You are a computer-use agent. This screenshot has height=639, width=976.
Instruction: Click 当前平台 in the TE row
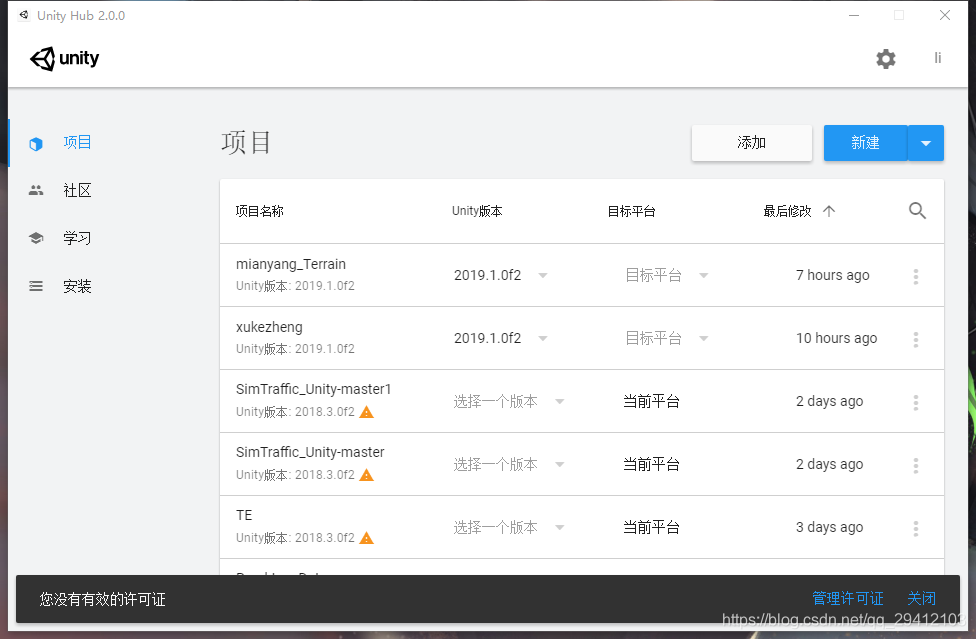click(x=651, y=527)
